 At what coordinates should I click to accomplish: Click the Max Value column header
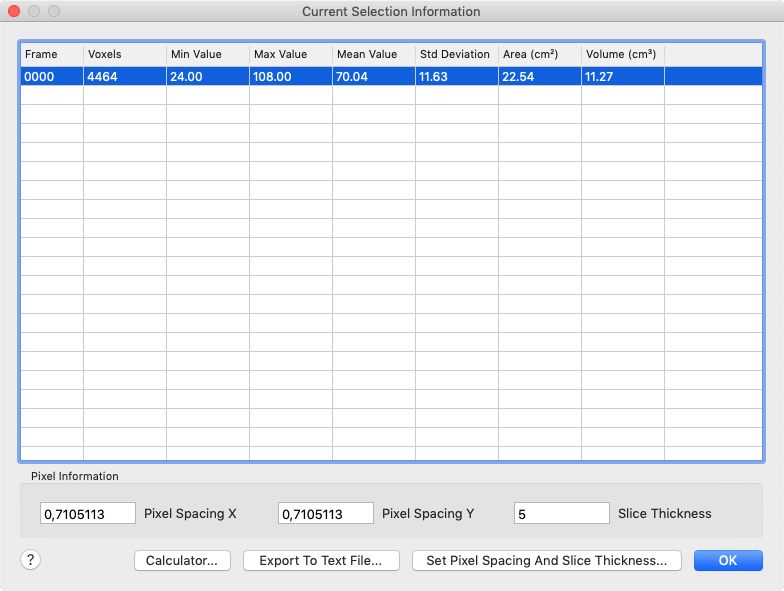point(290,54)
